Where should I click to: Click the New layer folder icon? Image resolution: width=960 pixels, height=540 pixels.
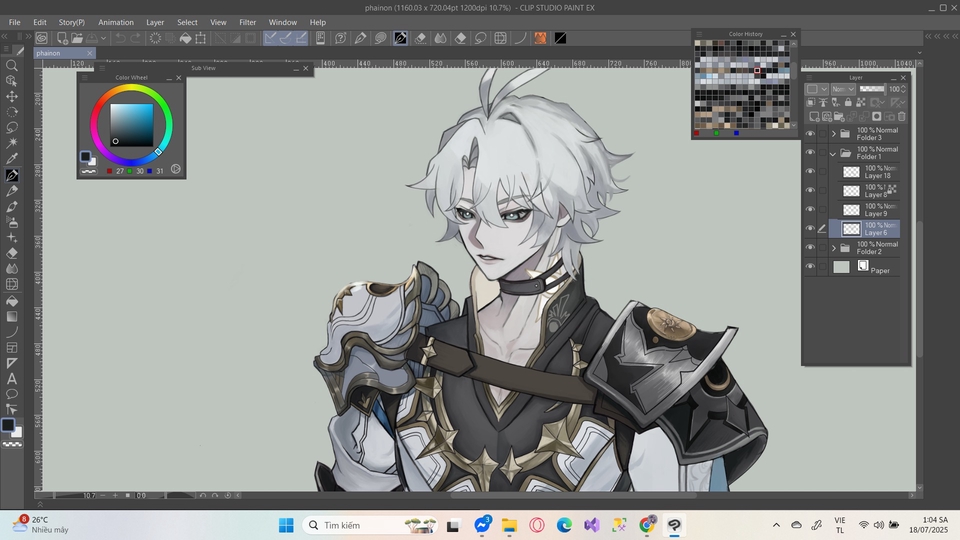pos(839,116)
